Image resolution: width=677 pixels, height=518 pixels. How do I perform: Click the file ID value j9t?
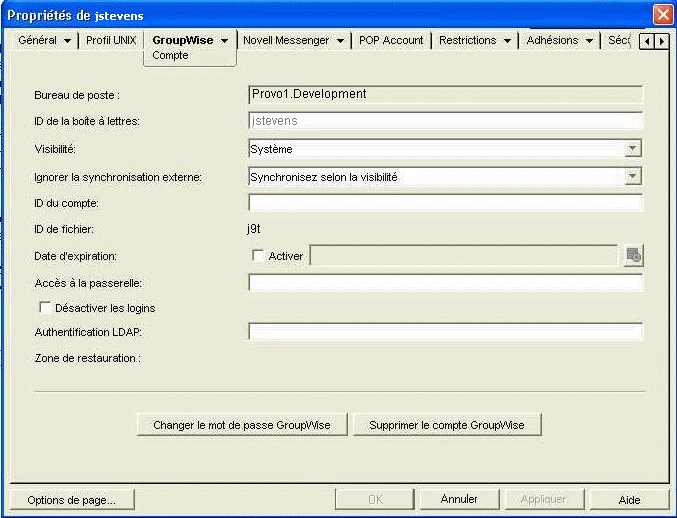(x=254, y=229)
